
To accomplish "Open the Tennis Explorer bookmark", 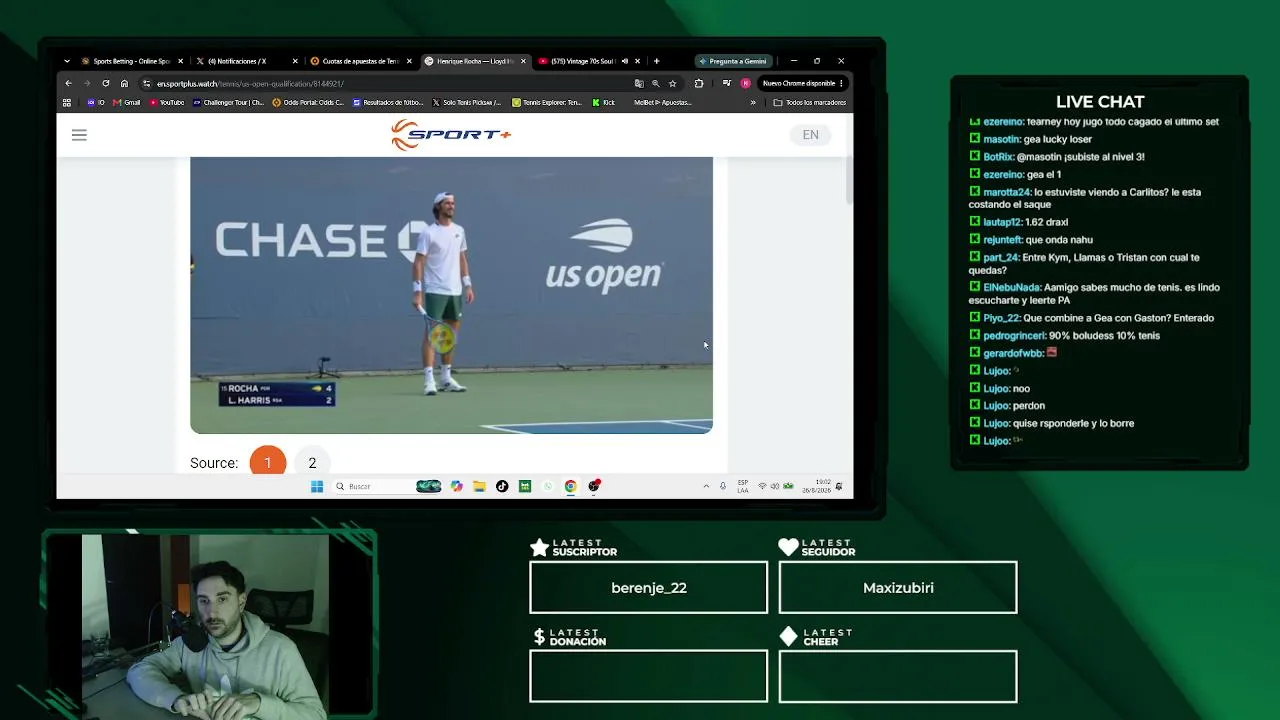I will 547,102.
